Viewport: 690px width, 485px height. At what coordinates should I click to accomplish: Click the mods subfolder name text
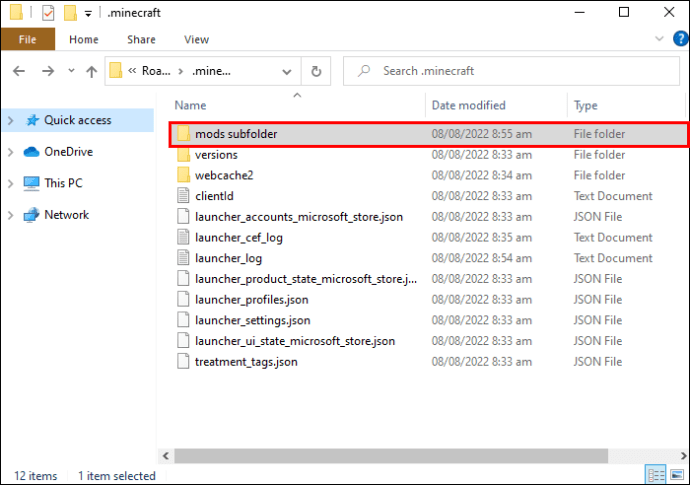click(x=236, y=134)
